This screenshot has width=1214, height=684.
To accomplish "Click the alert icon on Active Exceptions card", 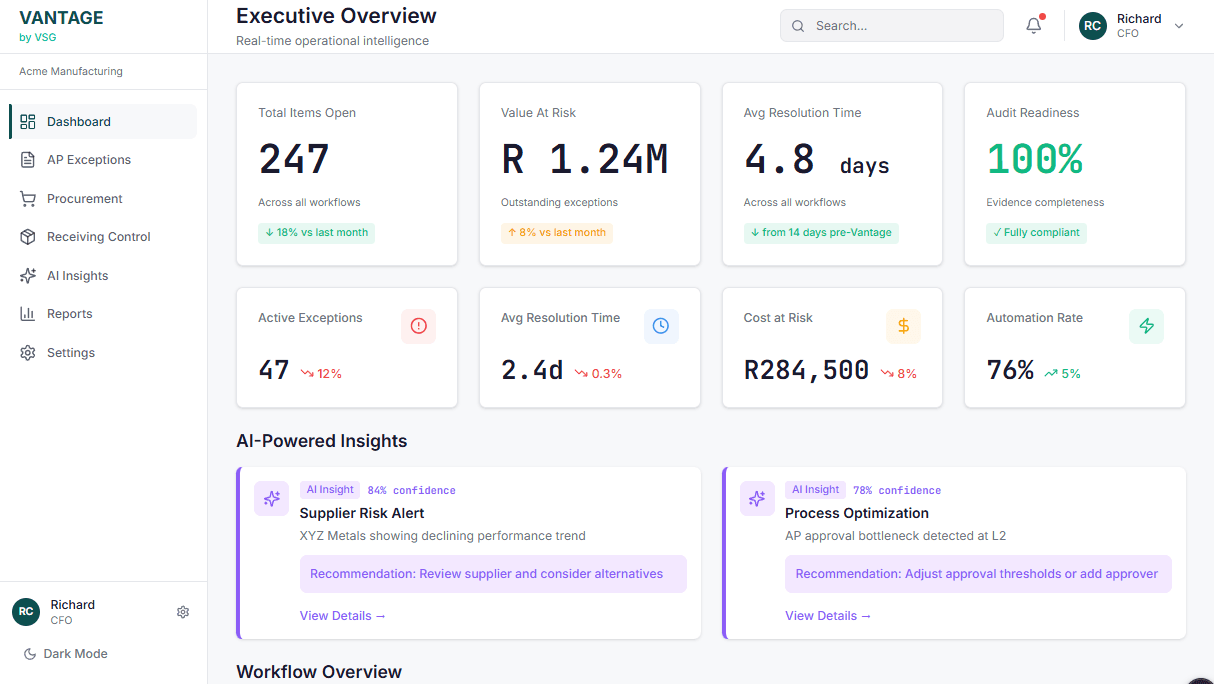I will [418, 326].
